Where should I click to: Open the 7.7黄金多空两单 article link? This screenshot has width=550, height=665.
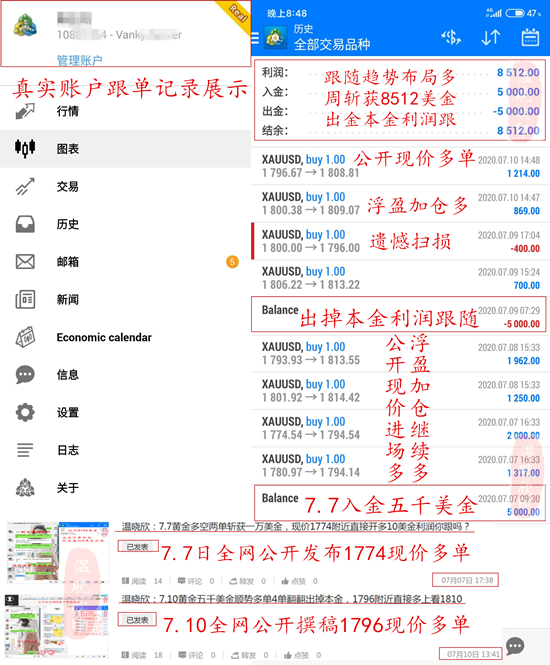tap(296, 526)
